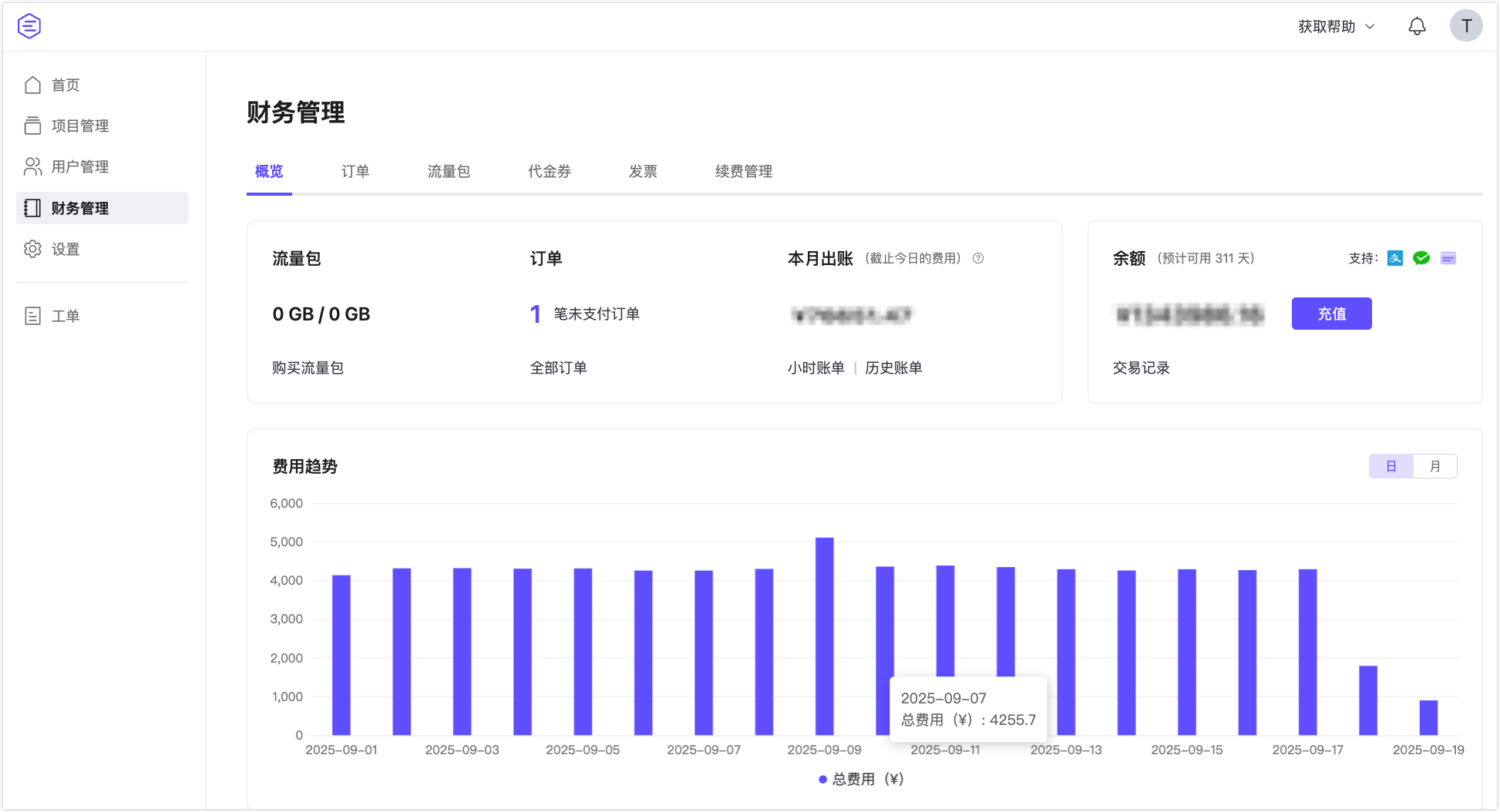Open the 发票 tab
The height and width of the screenshot is (812, 1500).
(644, 171)
